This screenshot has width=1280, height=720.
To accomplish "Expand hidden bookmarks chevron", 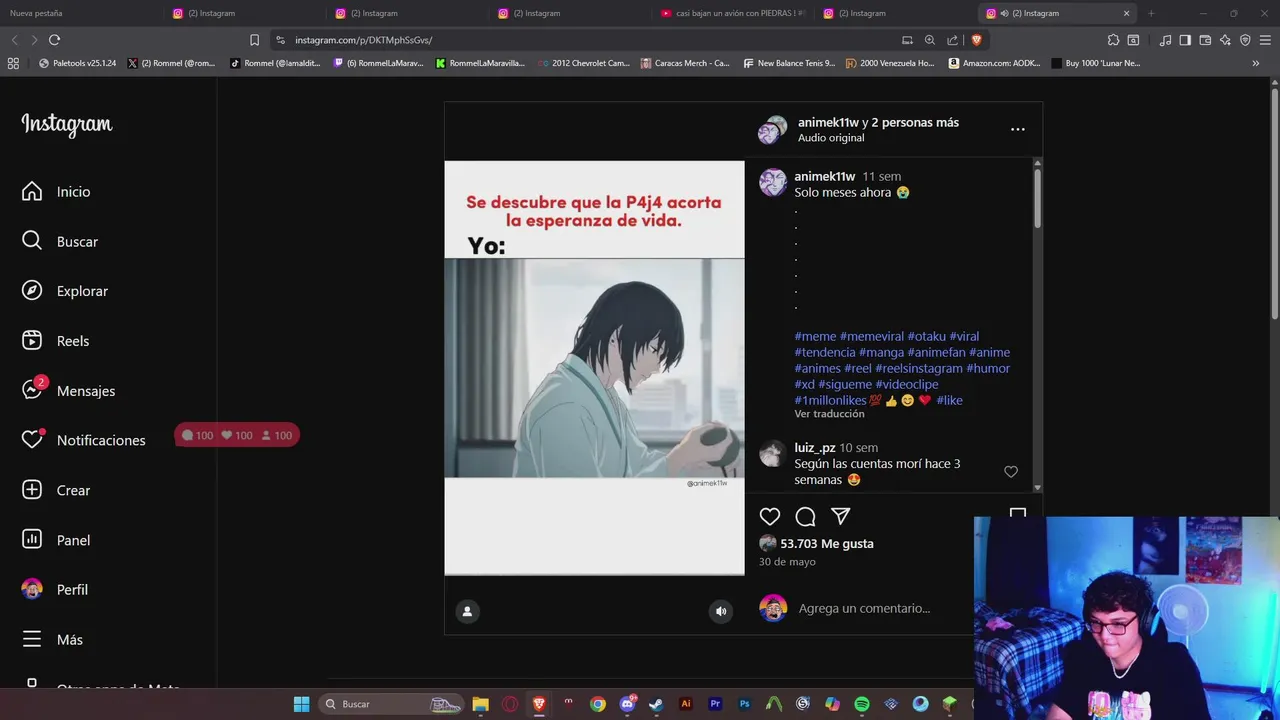I will [x=1255, y=63].
